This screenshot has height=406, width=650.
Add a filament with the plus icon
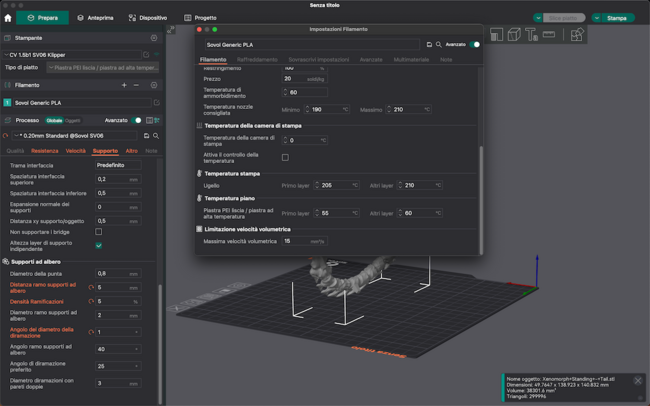[124, 85]
